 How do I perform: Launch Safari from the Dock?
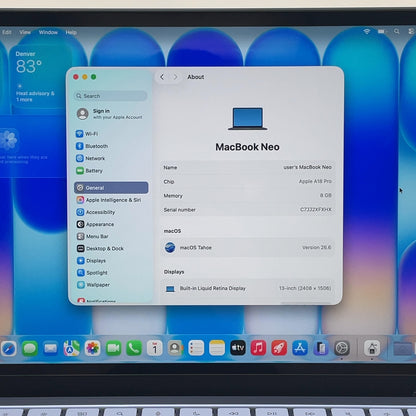click(9, 349)
